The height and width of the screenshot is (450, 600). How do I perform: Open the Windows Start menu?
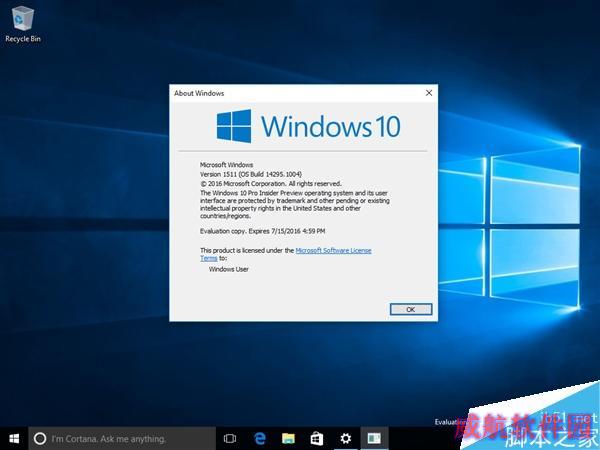click(14, 439)
